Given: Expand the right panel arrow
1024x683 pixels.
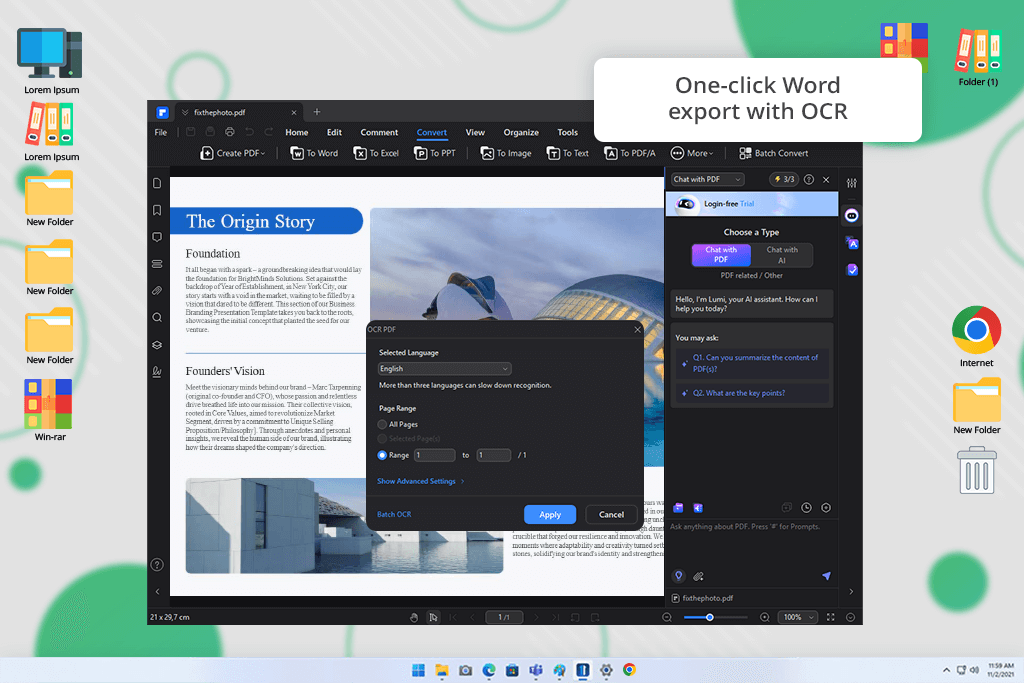Looking at the screenshot, I should pyautogui.click(x=851, y=592).
